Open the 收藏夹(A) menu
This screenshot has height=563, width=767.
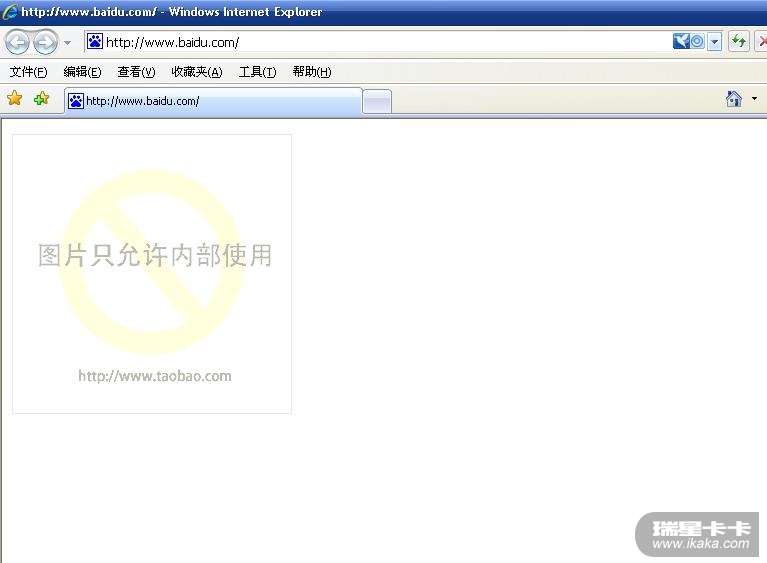click(197, 72)
